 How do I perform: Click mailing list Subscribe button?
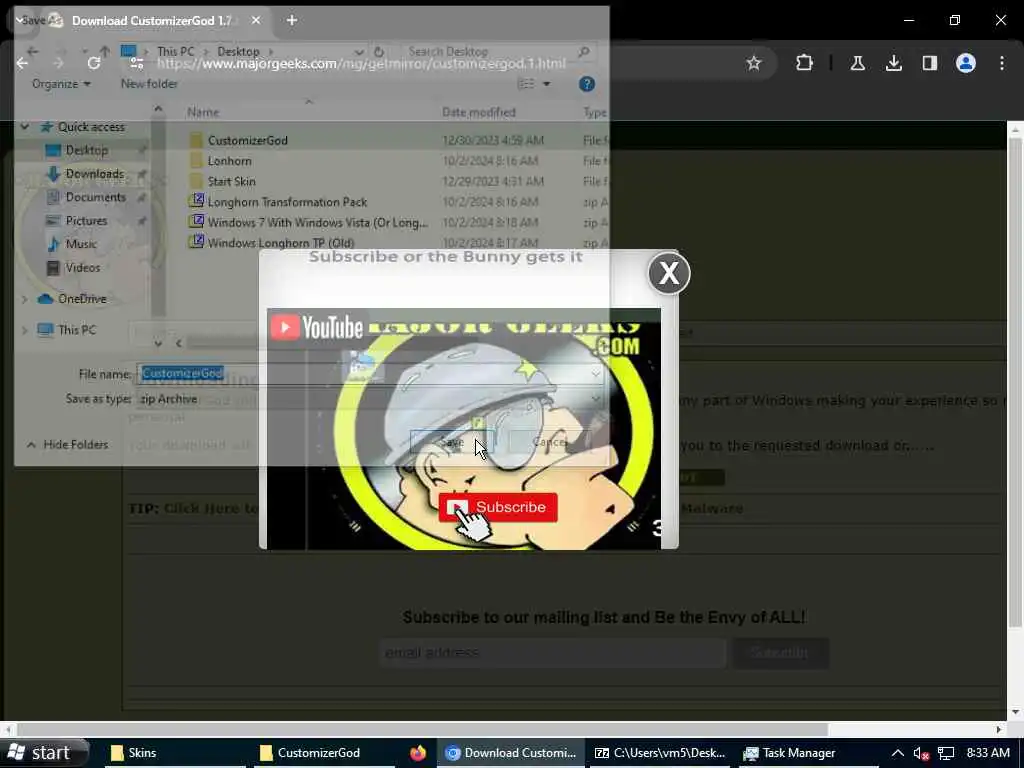780,653
